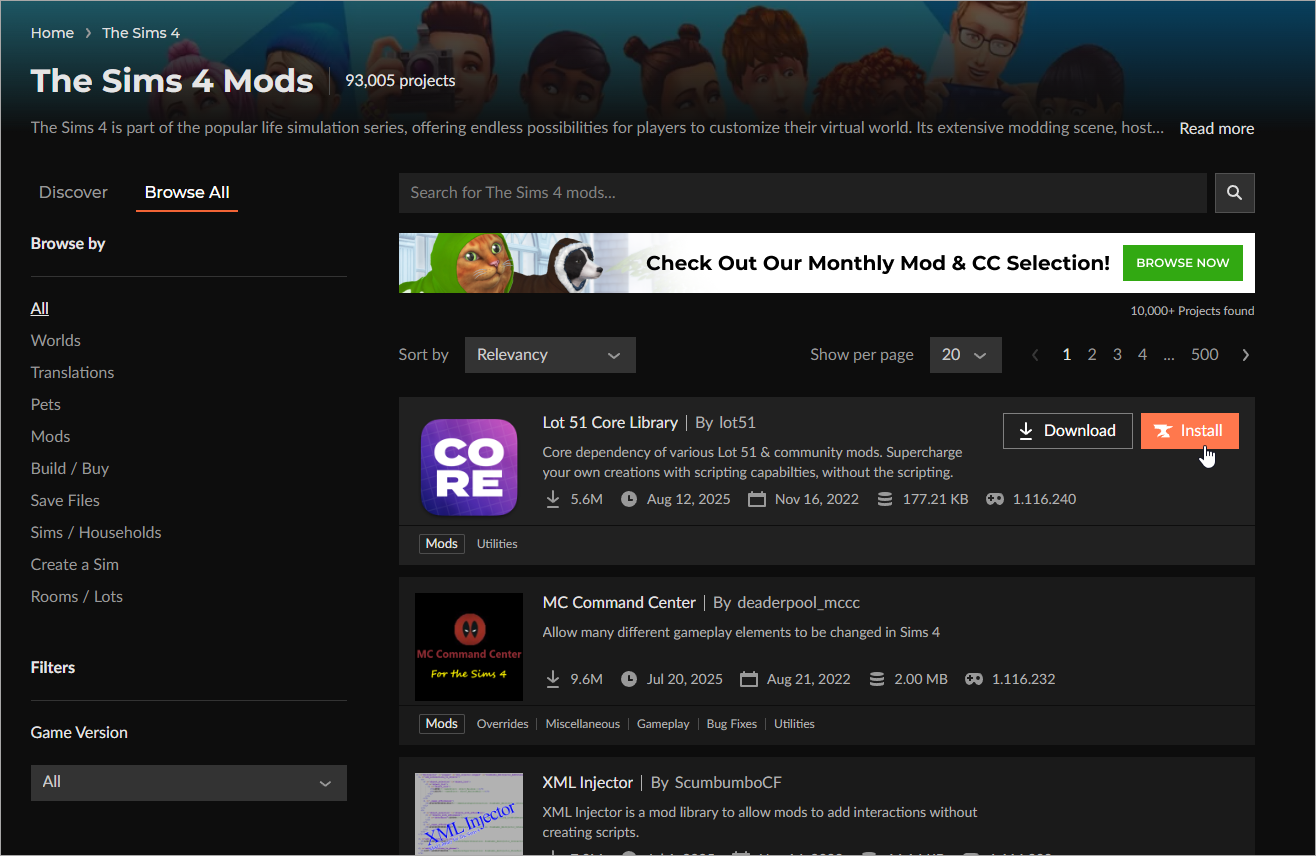Click the Utilities tag on Lot 51 Core Library
The height and width of the screenshot is (856, 1316).
497,544
